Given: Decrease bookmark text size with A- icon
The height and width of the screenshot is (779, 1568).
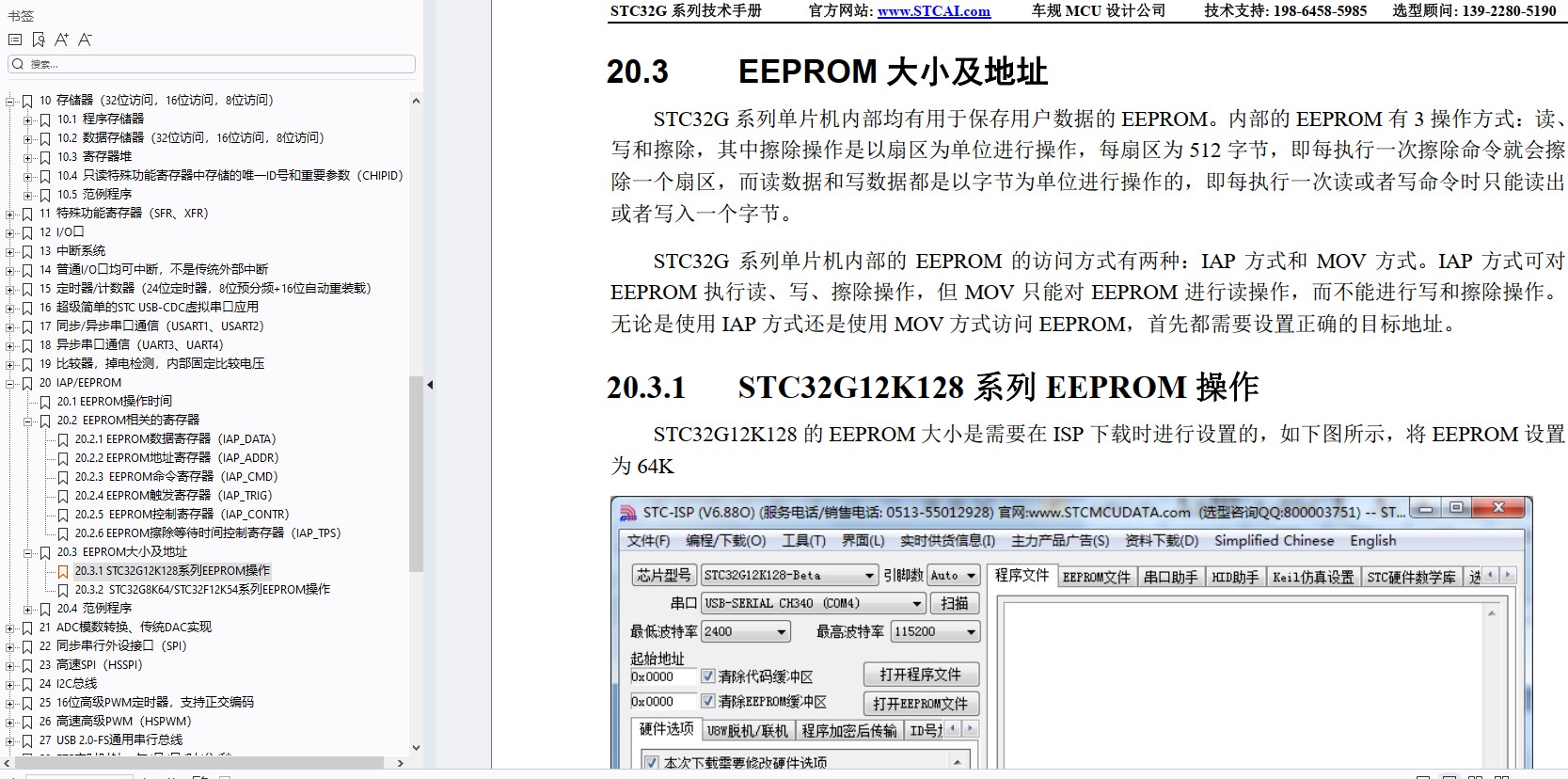Looking at the screenshot, I should tap(85, 40).
